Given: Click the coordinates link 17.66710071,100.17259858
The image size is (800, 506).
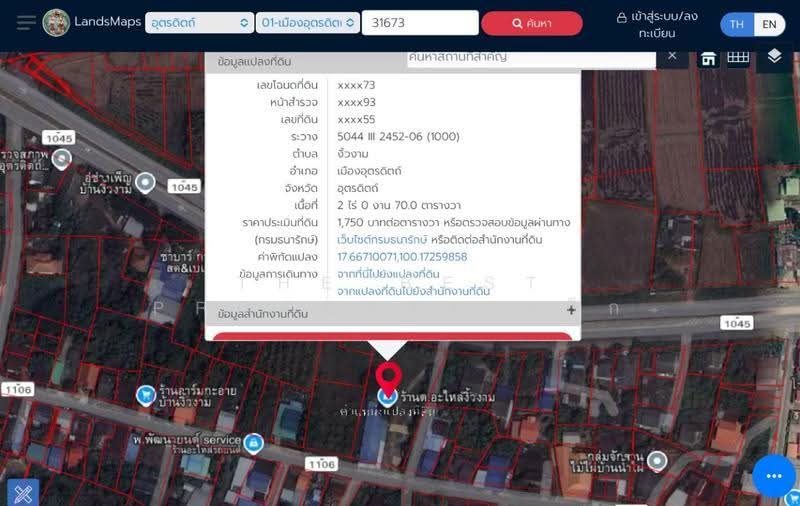Looking at the screenshot, I should 402,257.
